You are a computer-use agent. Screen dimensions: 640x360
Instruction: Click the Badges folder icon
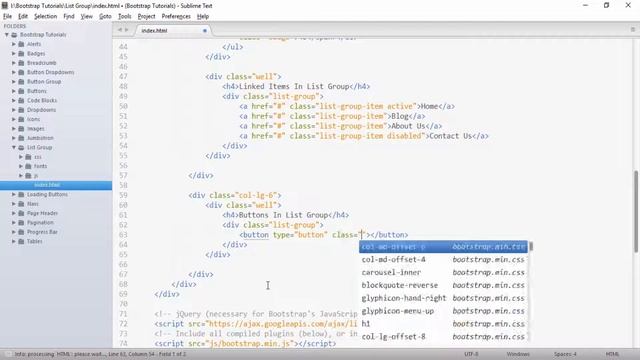(x=21, y=53)
